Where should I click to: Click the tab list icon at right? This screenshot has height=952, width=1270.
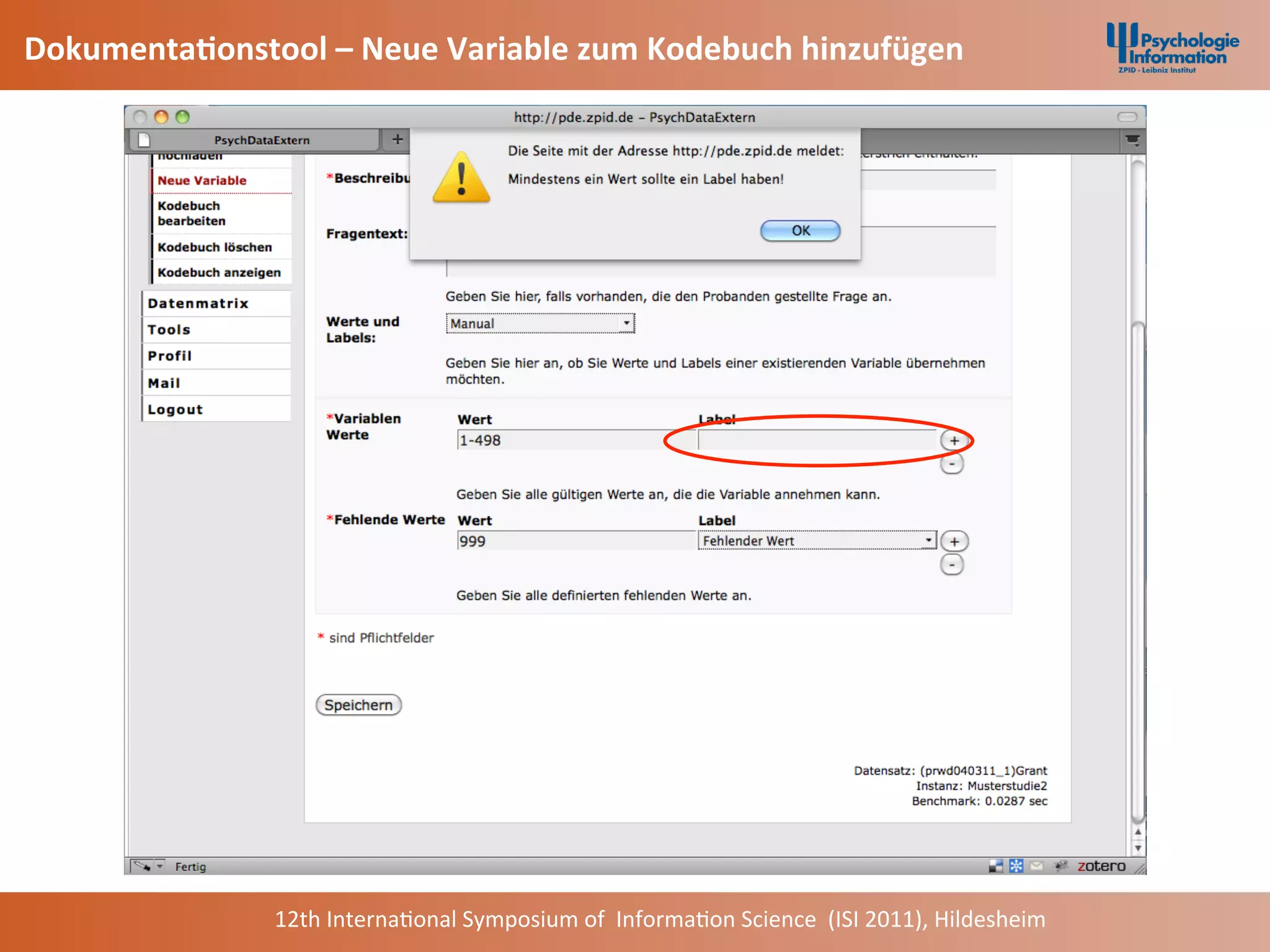coord(1132,140)
